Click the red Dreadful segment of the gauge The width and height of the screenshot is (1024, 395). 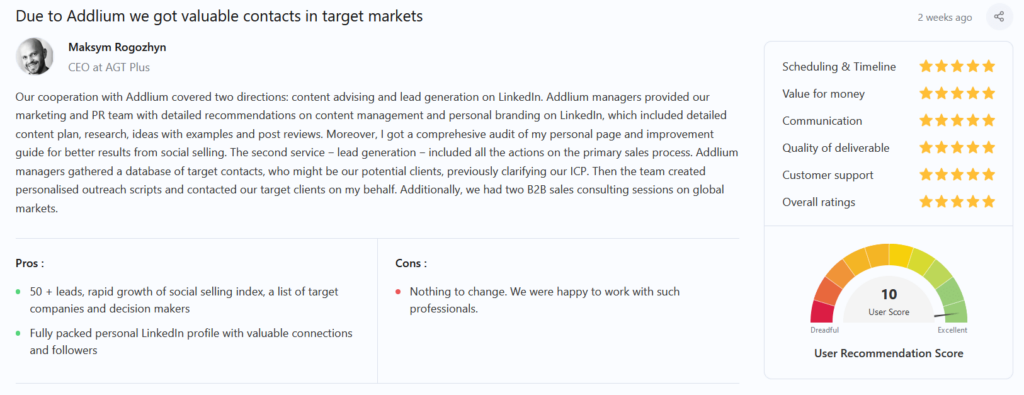(822, 311)
